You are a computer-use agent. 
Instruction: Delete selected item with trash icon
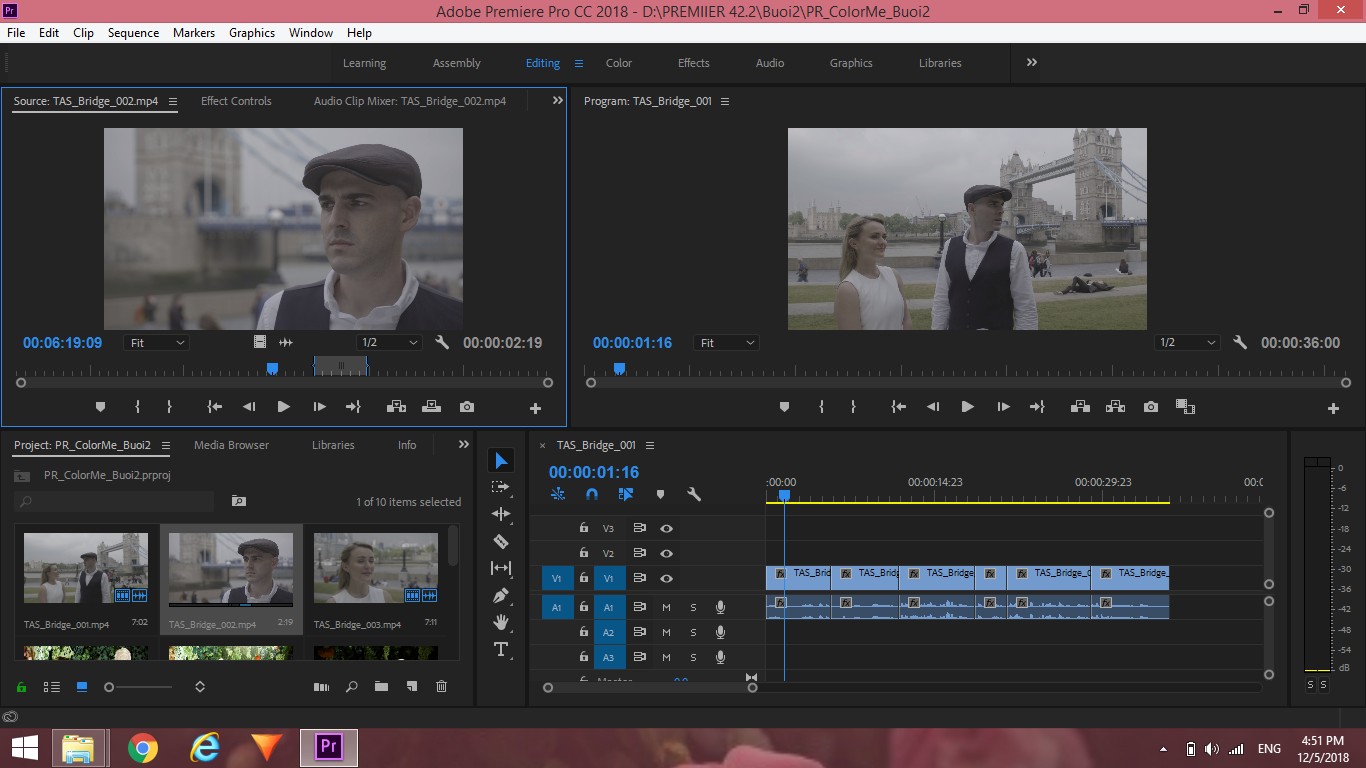[x=441, y=687]
